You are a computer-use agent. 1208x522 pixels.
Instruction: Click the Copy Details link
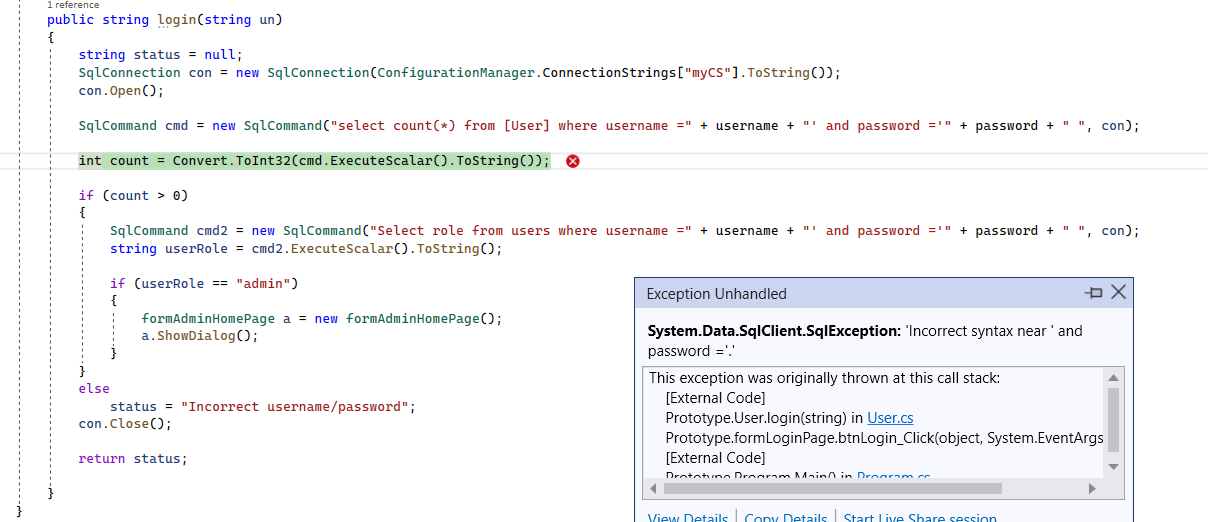pos(786,517)
